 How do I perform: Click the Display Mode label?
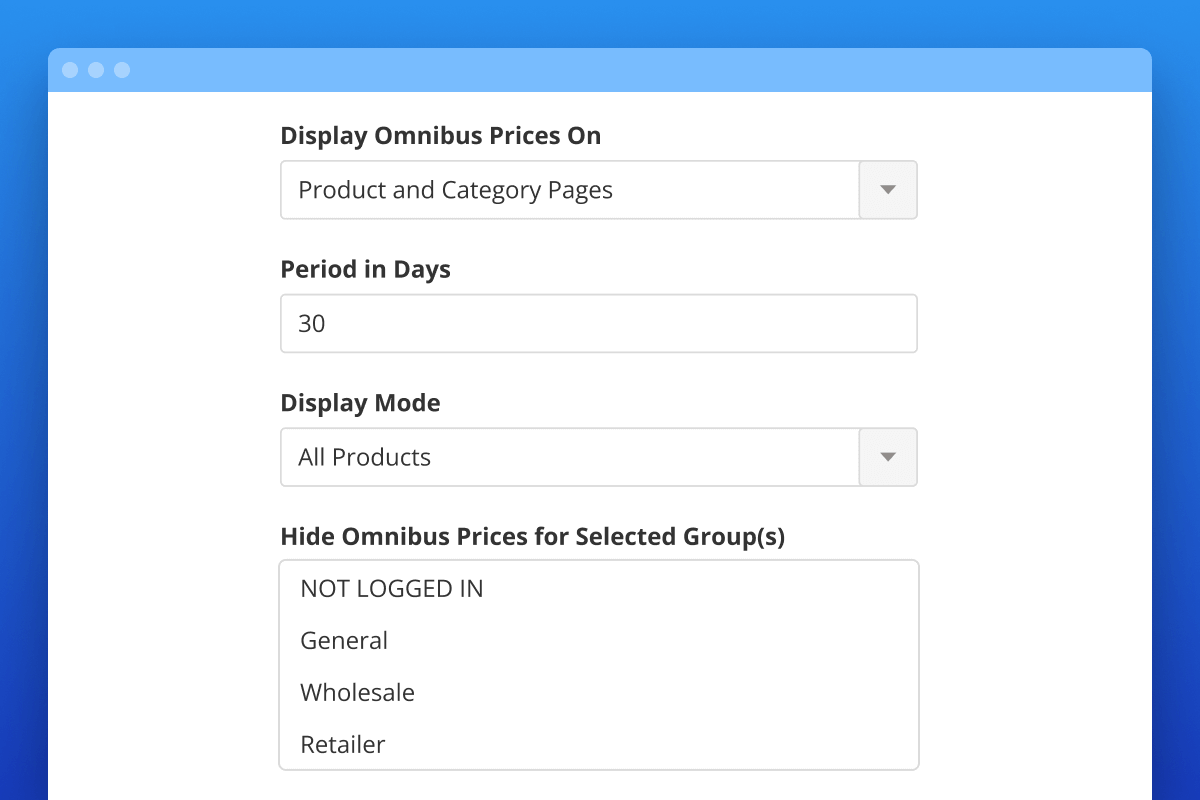[x=360, y=403]
